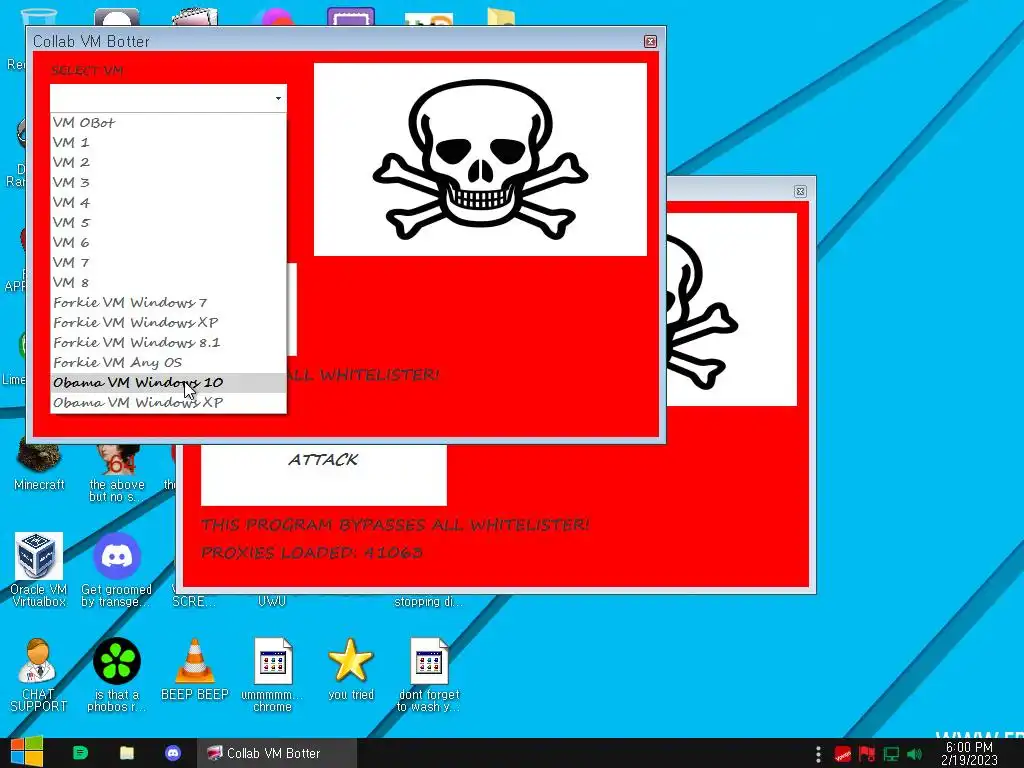Open network monitor tray icon

pyautogui.click(x=891, y=754)
